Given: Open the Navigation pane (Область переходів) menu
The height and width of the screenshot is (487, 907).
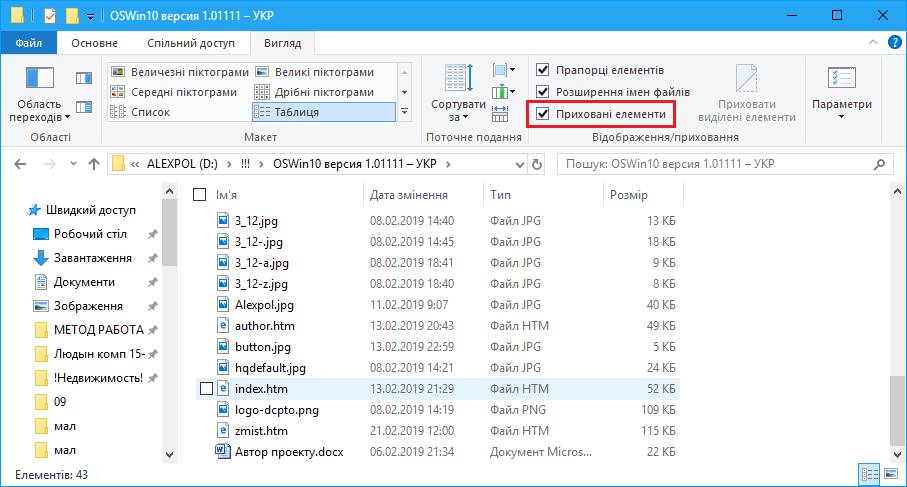Looking at the screenshot, I should click(39, 94).
